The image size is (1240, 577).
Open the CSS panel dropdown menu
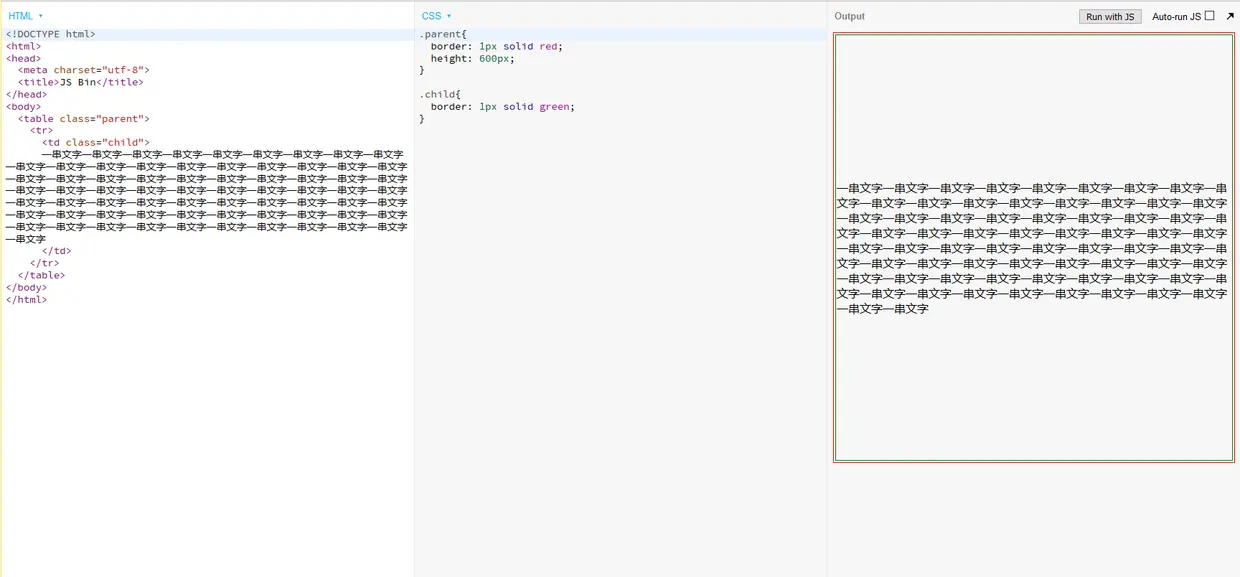tap(448, 15)
